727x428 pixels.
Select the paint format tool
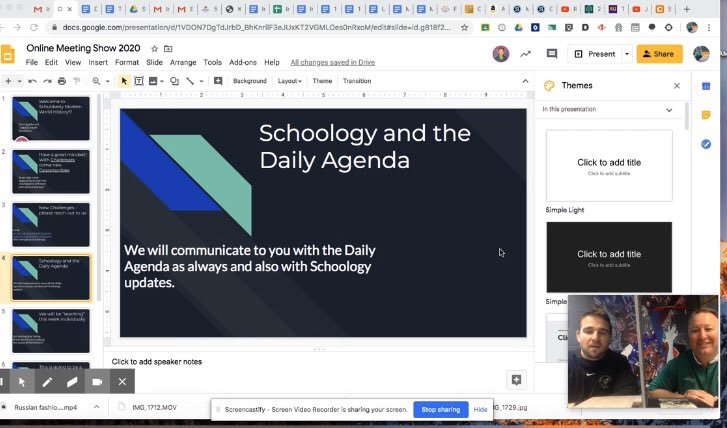pos(77,81)
